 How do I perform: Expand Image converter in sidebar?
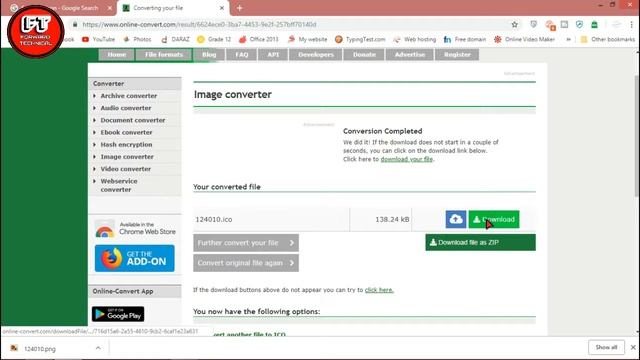[127, 157]
